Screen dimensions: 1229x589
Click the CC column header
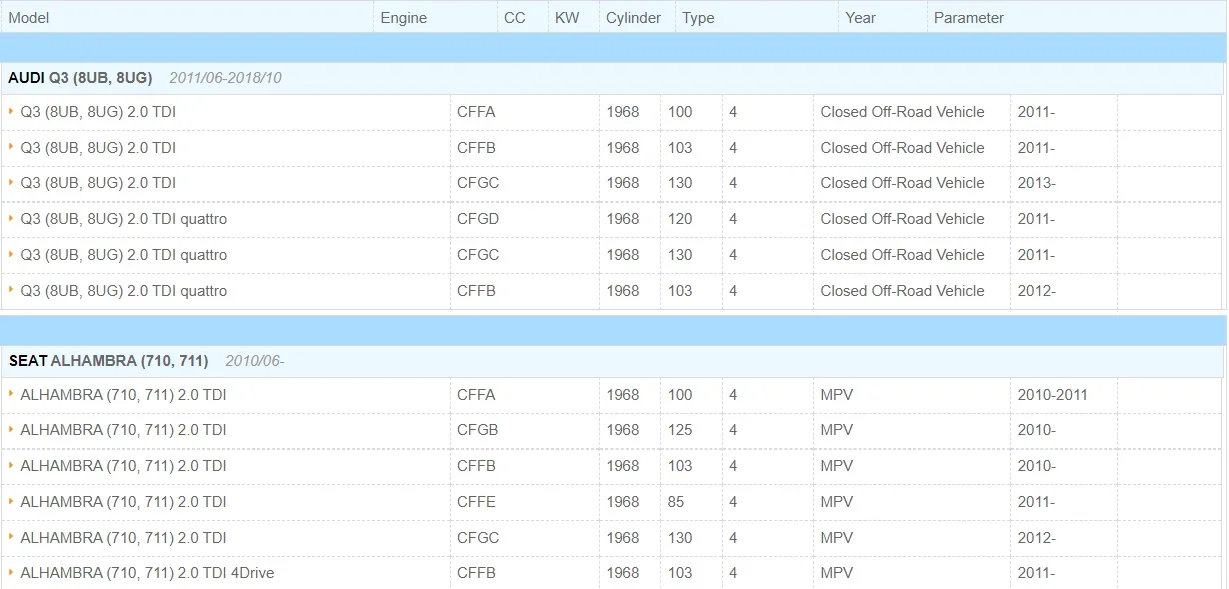point(515,18)
